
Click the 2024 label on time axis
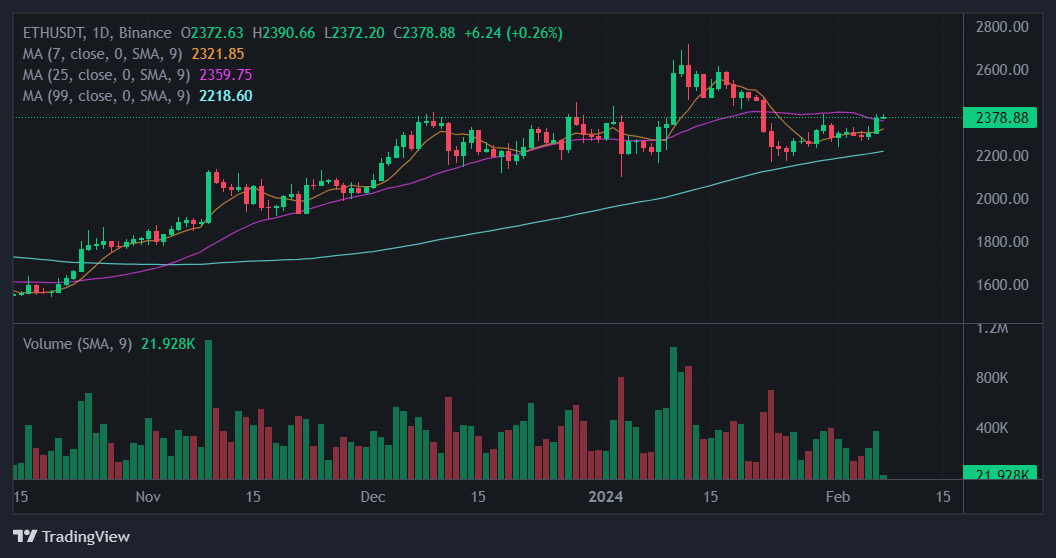point(606,497)
